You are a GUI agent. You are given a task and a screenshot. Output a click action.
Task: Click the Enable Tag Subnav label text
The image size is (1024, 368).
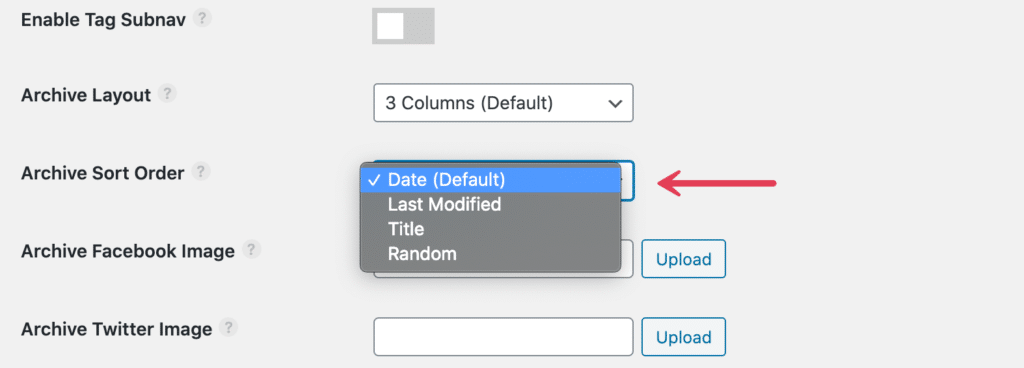point(104,20)
